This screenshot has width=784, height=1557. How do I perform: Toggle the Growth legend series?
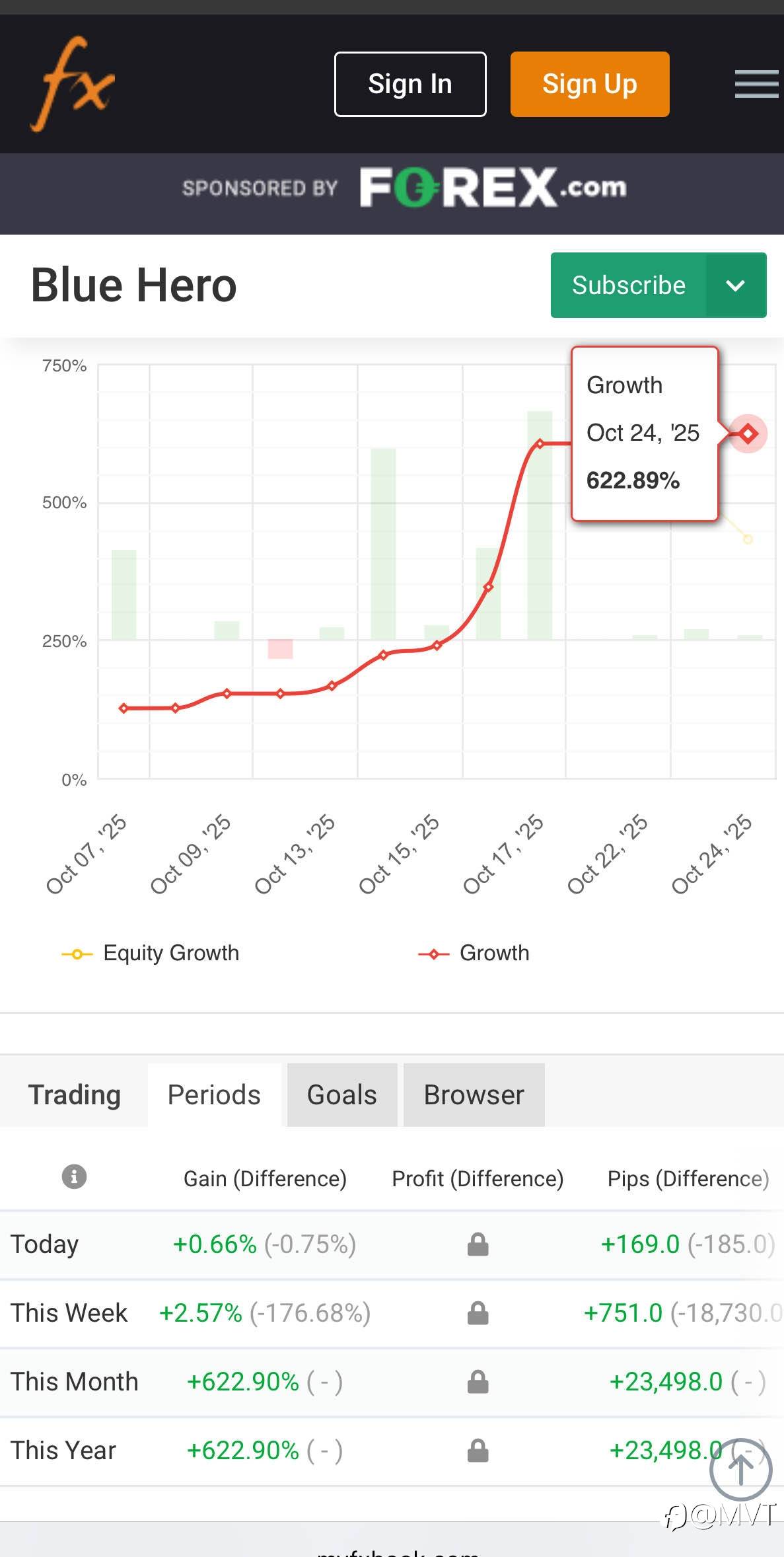(x=474, y=953)
